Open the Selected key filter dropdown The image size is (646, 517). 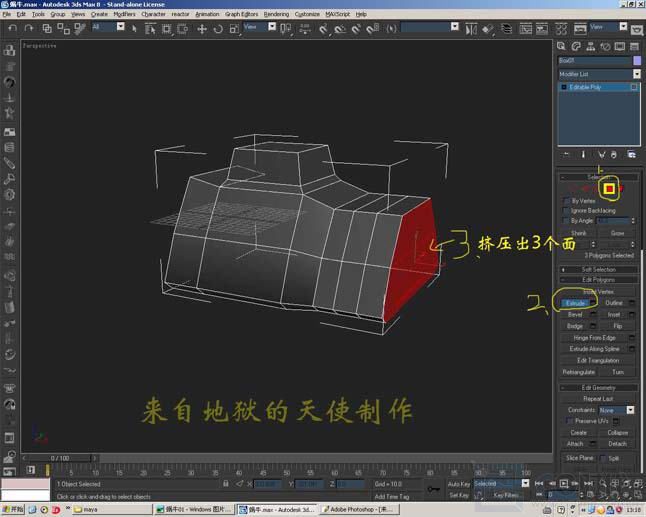pos(501,483)
